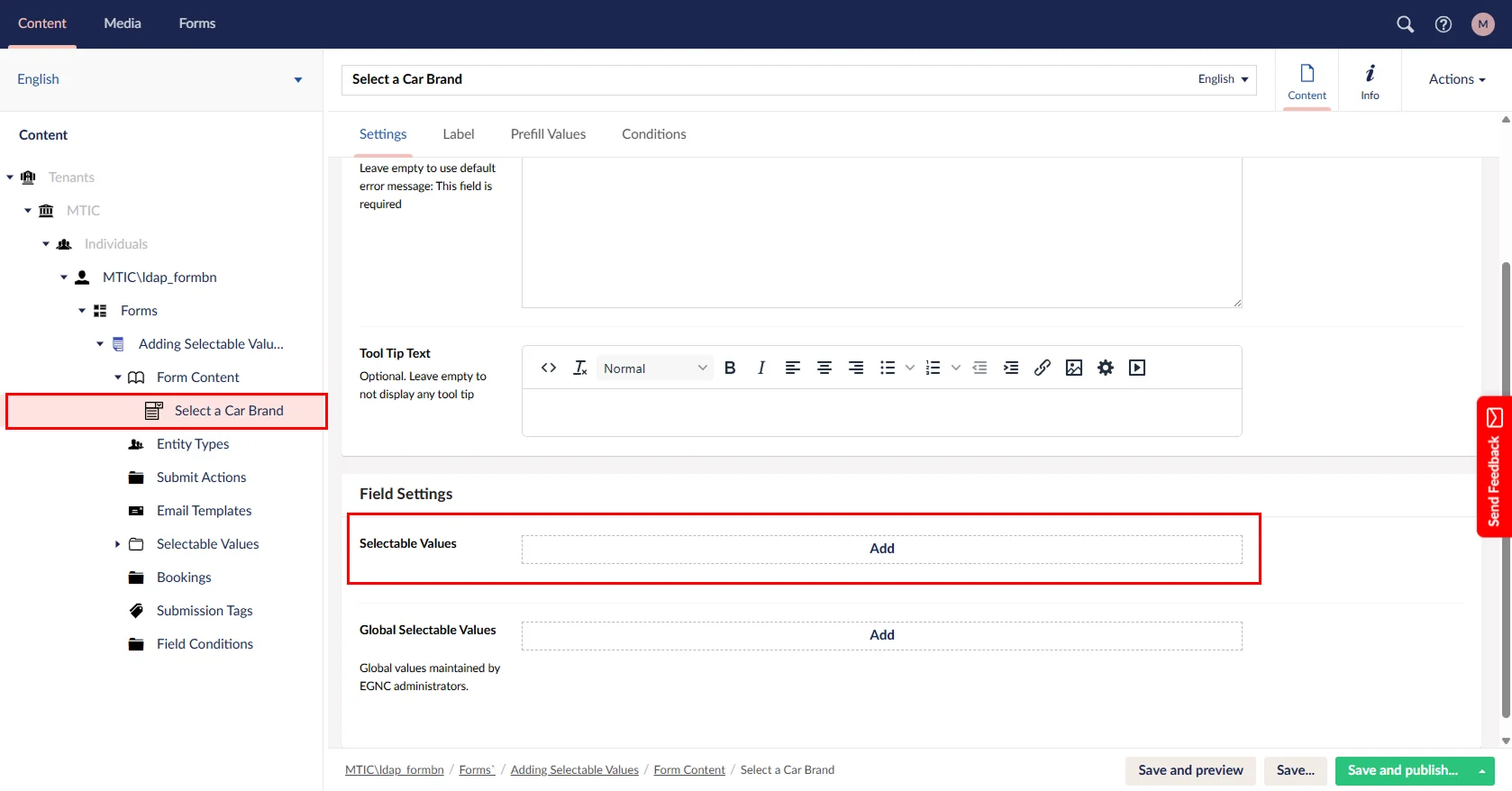Screen dimensions: 1512x791
Task: Open the English language dropdown in sidebar
Action: 159,79
